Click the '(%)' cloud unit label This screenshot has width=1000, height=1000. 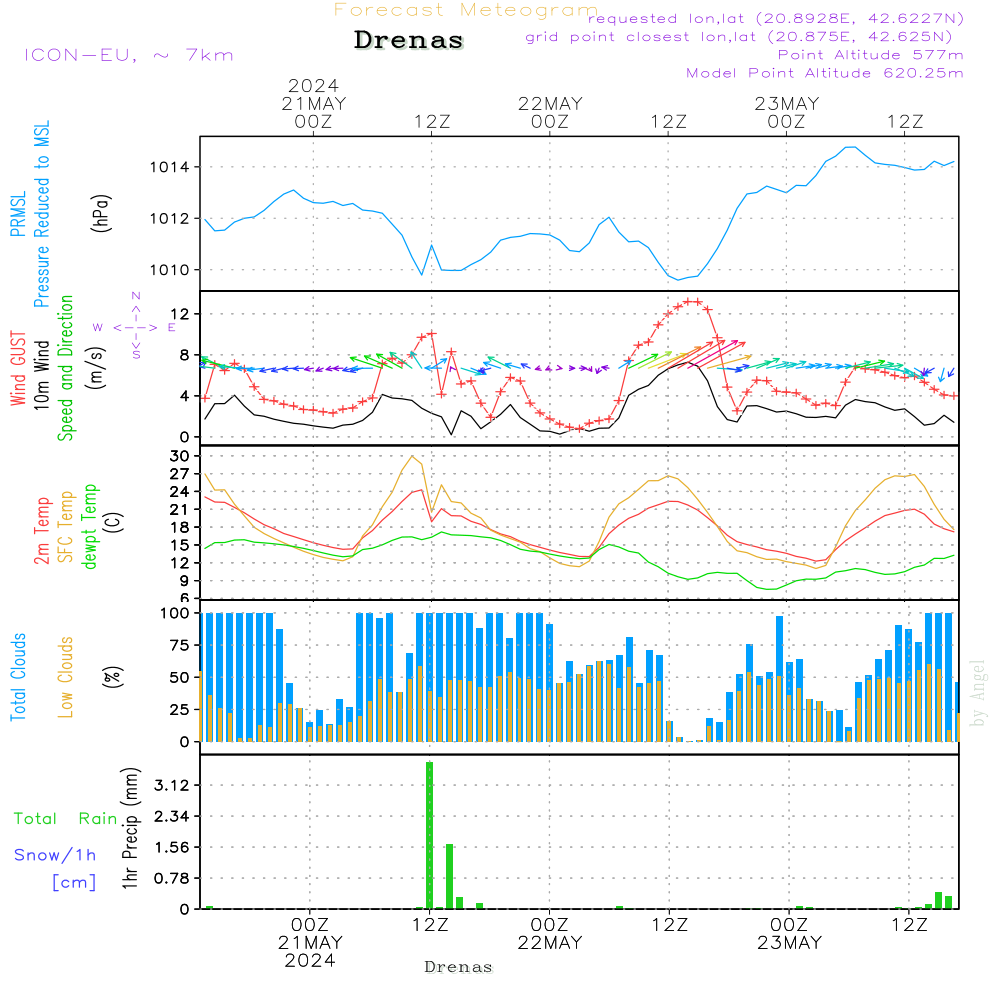click(x=112, y=677)
